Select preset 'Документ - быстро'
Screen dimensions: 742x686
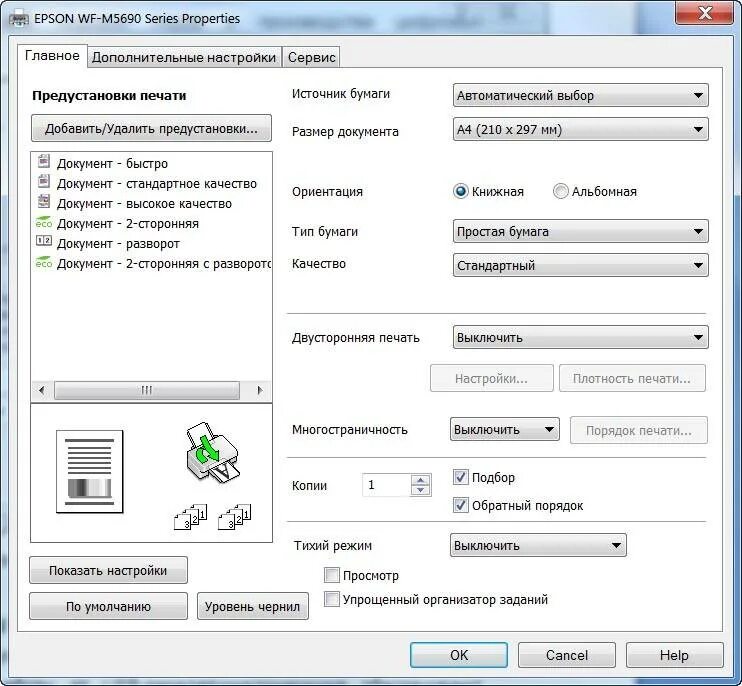112,164
